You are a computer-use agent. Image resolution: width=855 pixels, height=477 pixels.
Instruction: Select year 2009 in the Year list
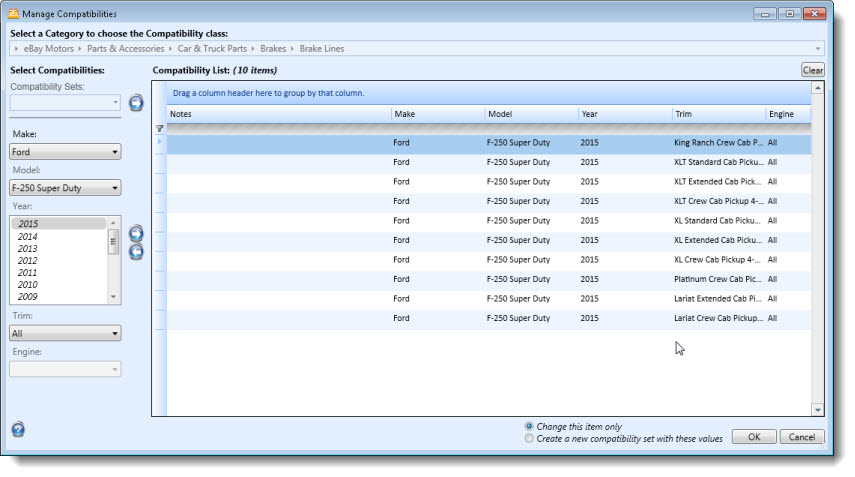coord(58,297)
